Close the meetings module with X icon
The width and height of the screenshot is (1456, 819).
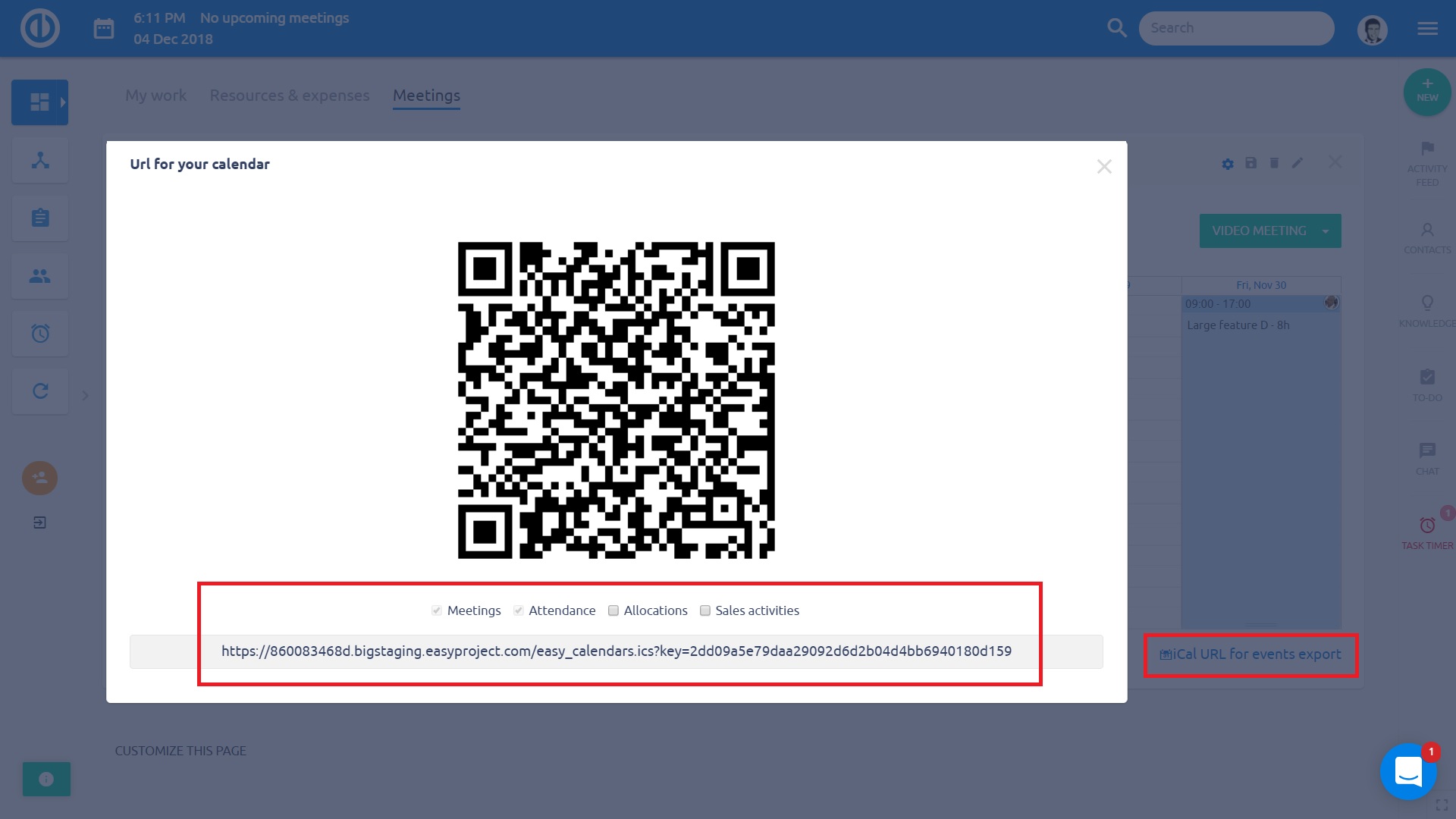point(1335,162)
